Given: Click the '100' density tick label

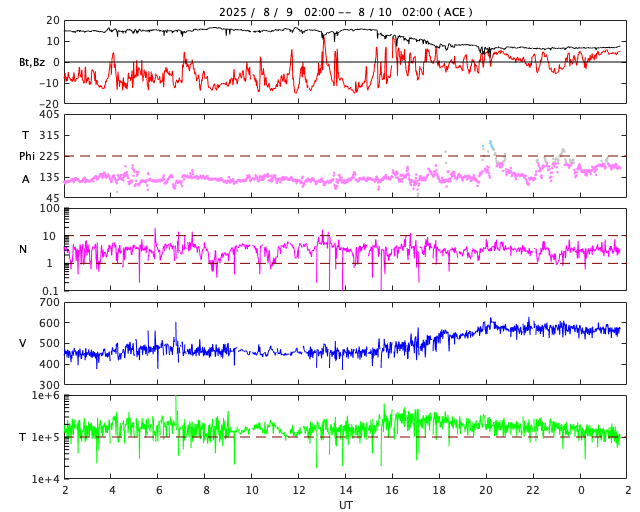Looking at the screenshot, I should [49, 208].
